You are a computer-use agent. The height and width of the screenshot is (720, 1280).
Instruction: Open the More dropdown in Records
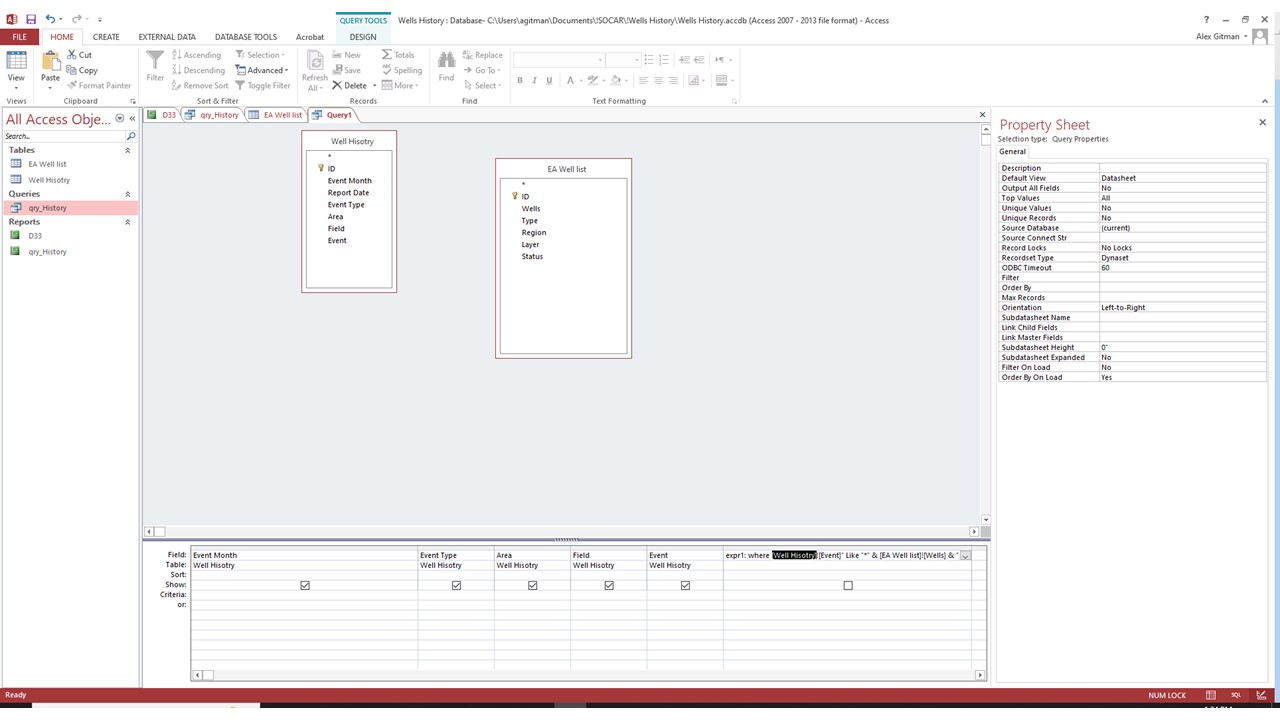pyautogui.click(x=400, y=85)
